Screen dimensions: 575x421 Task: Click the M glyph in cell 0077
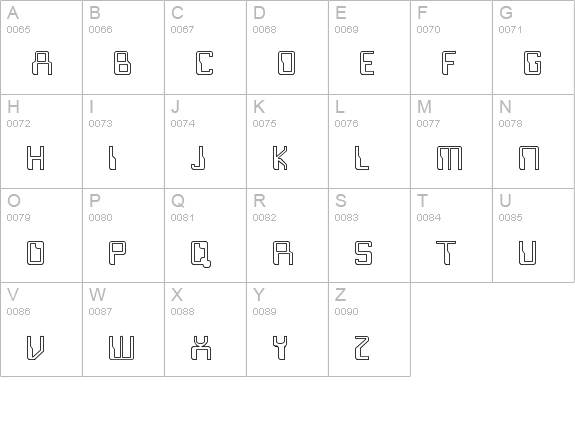pyautogui.click(x=450, y=158)
